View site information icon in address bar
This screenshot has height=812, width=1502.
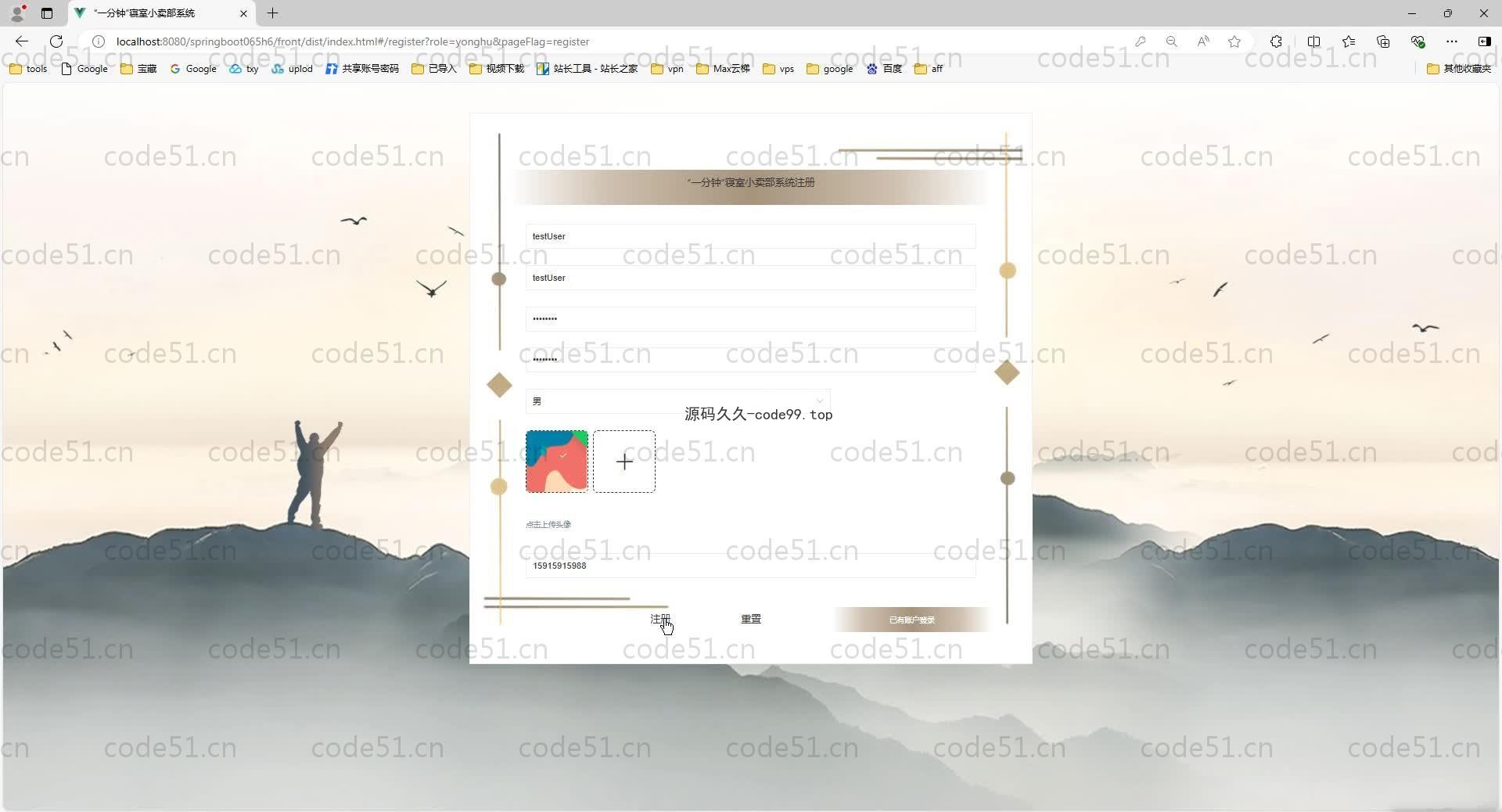click(99, 41)
